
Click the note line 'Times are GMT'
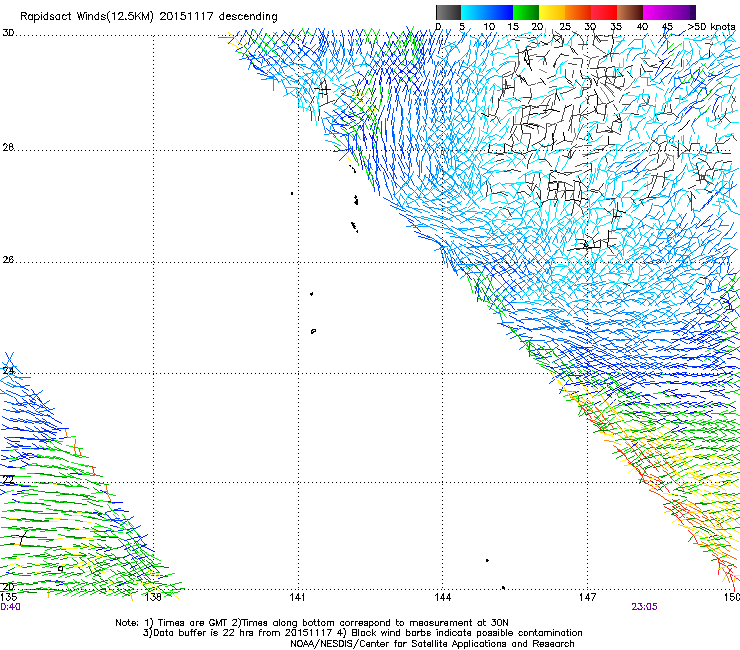tap(312, 623)
